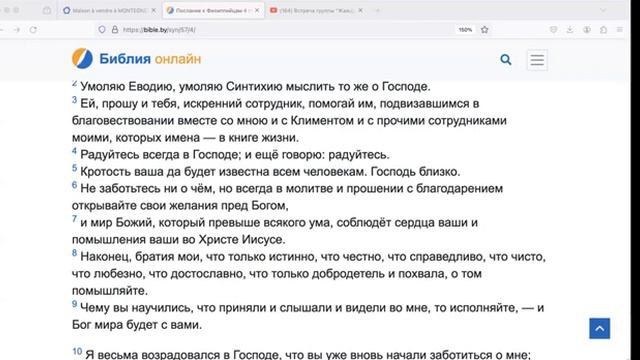Click verse number 9
640x360 pixels.
click(x=74, y=304)
